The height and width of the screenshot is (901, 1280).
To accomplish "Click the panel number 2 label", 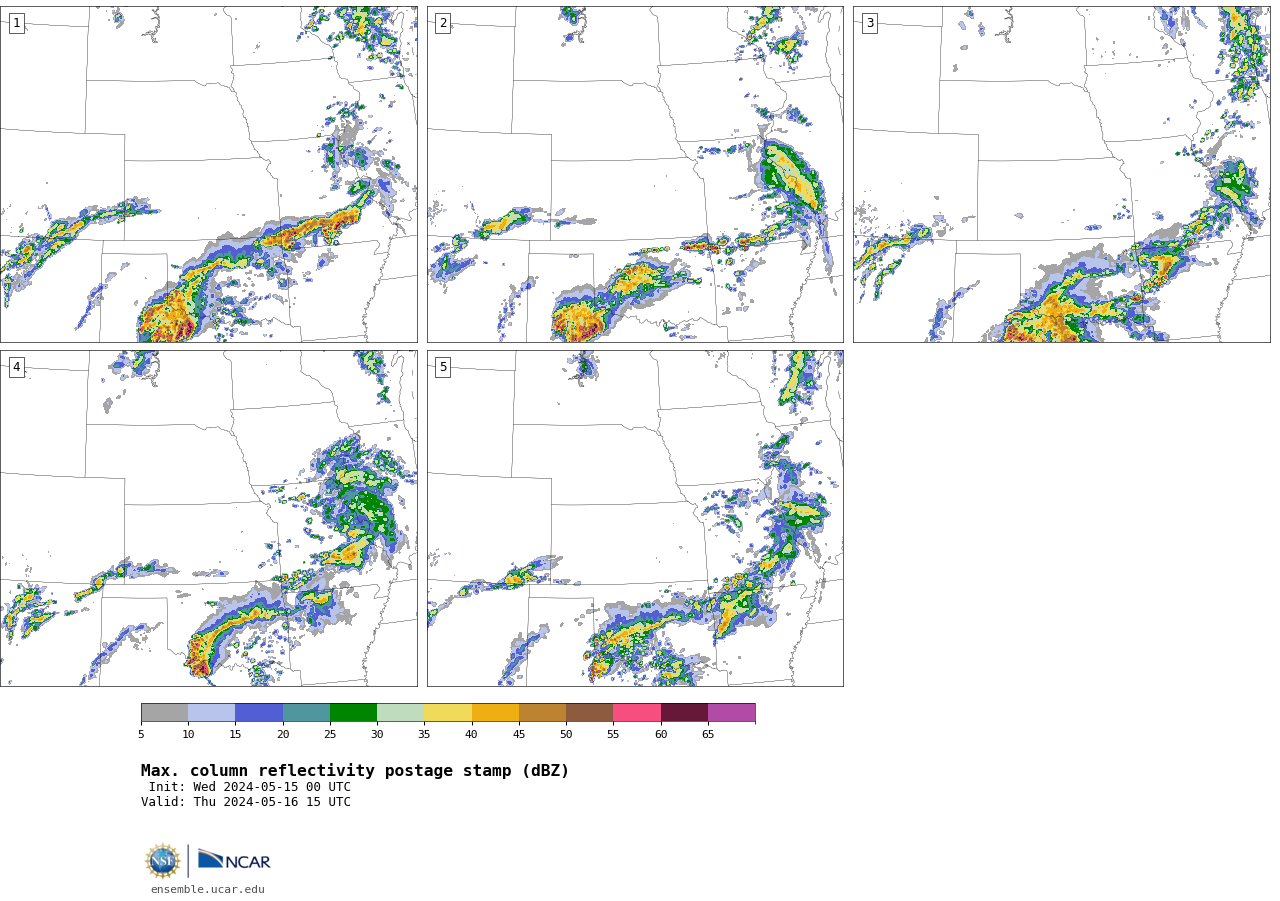I will pyautogui.click(x=443, y=23).
